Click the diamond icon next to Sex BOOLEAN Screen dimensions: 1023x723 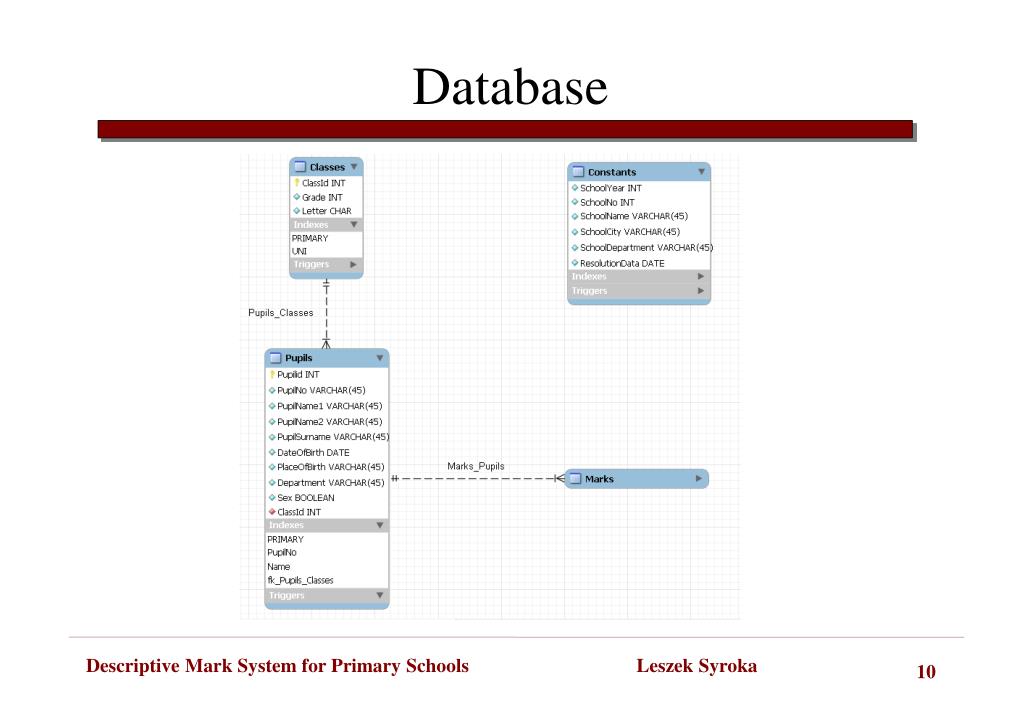tap(272, 497)
